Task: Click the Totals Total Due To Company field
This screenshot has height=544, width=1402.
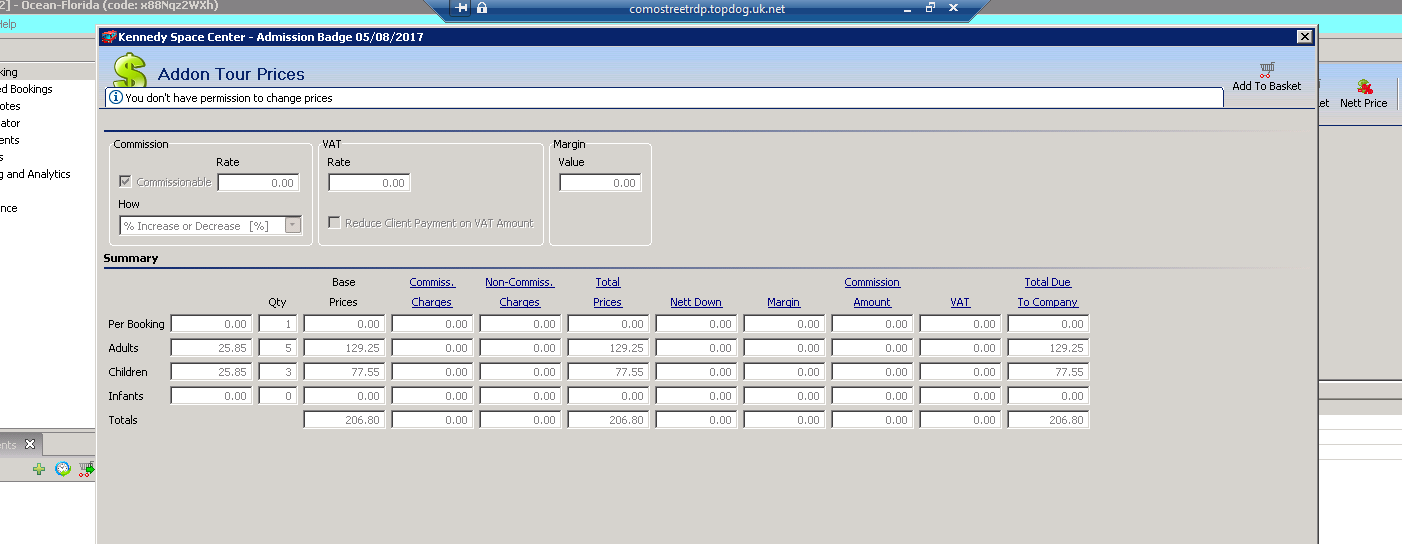Action: click(1048, 420)
